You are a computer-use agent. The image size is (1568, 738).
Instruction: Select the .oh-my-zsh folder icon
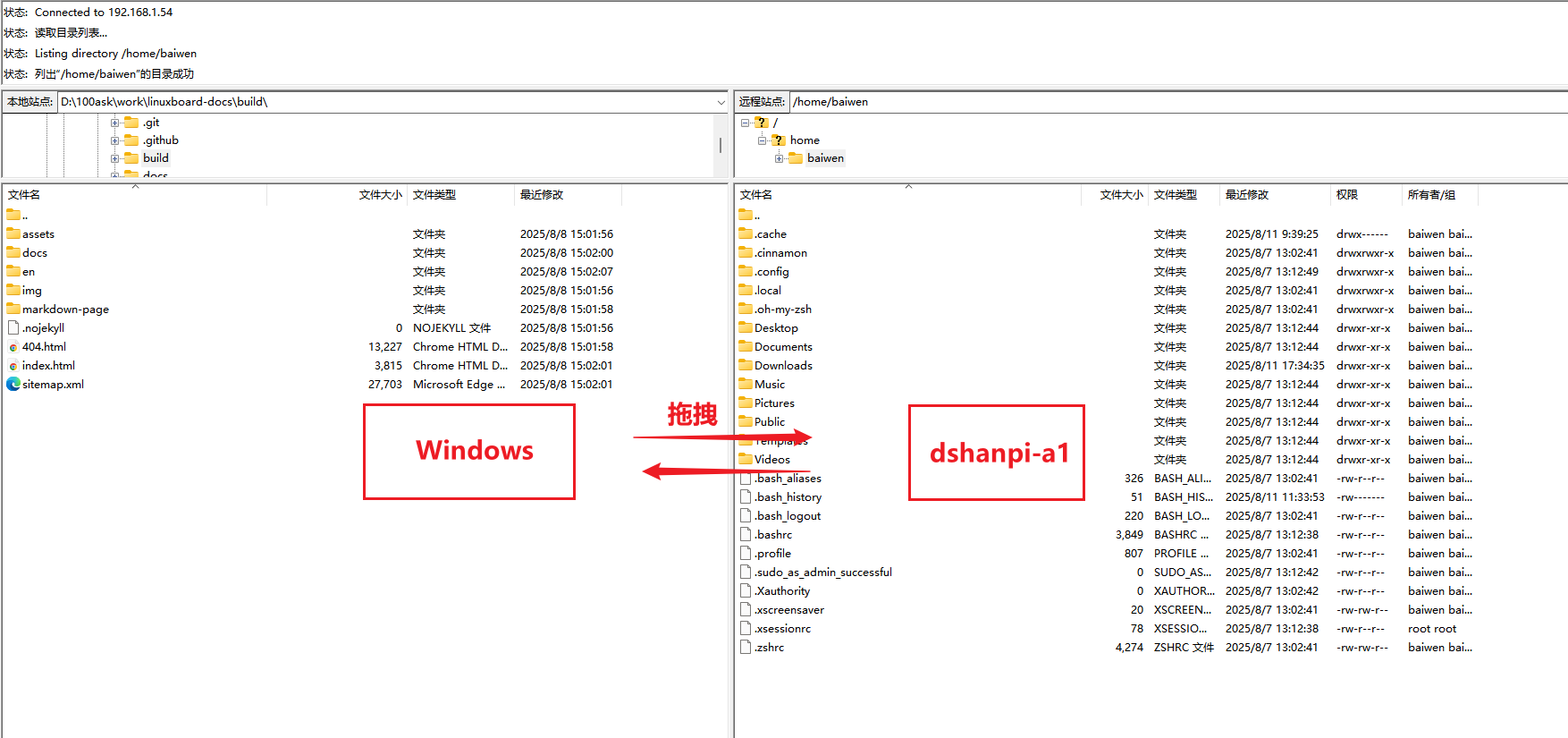(746, 310)
